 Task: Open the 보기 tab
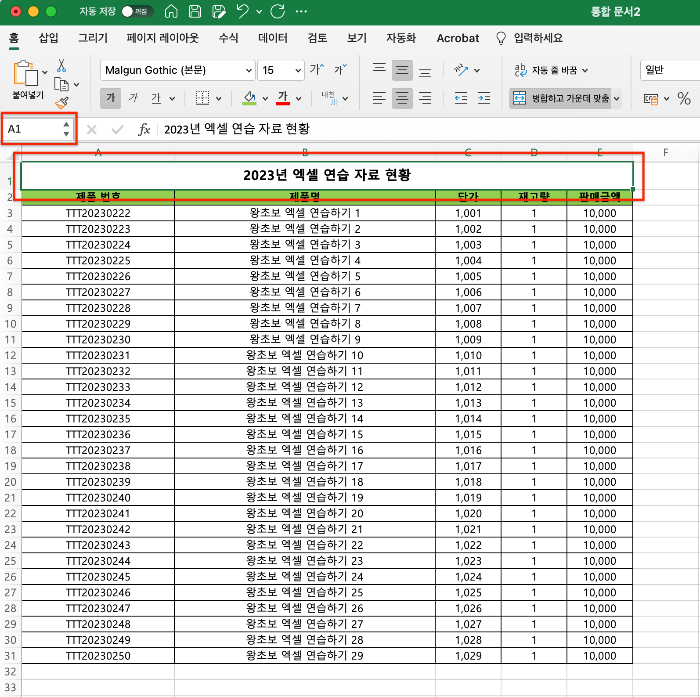pyautogui.click(x=357, y=38)
